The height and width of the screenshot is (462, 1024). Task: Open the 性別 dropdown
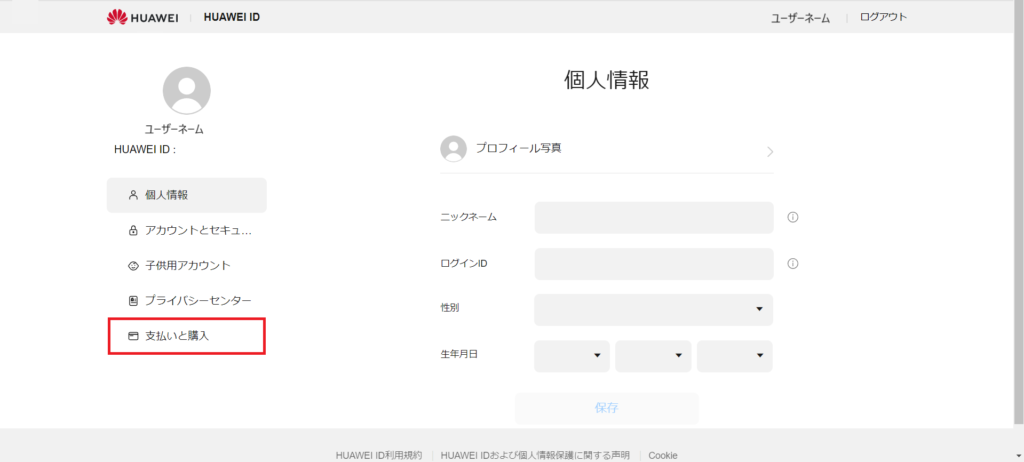pyautogui.click(x=653, y=310)
